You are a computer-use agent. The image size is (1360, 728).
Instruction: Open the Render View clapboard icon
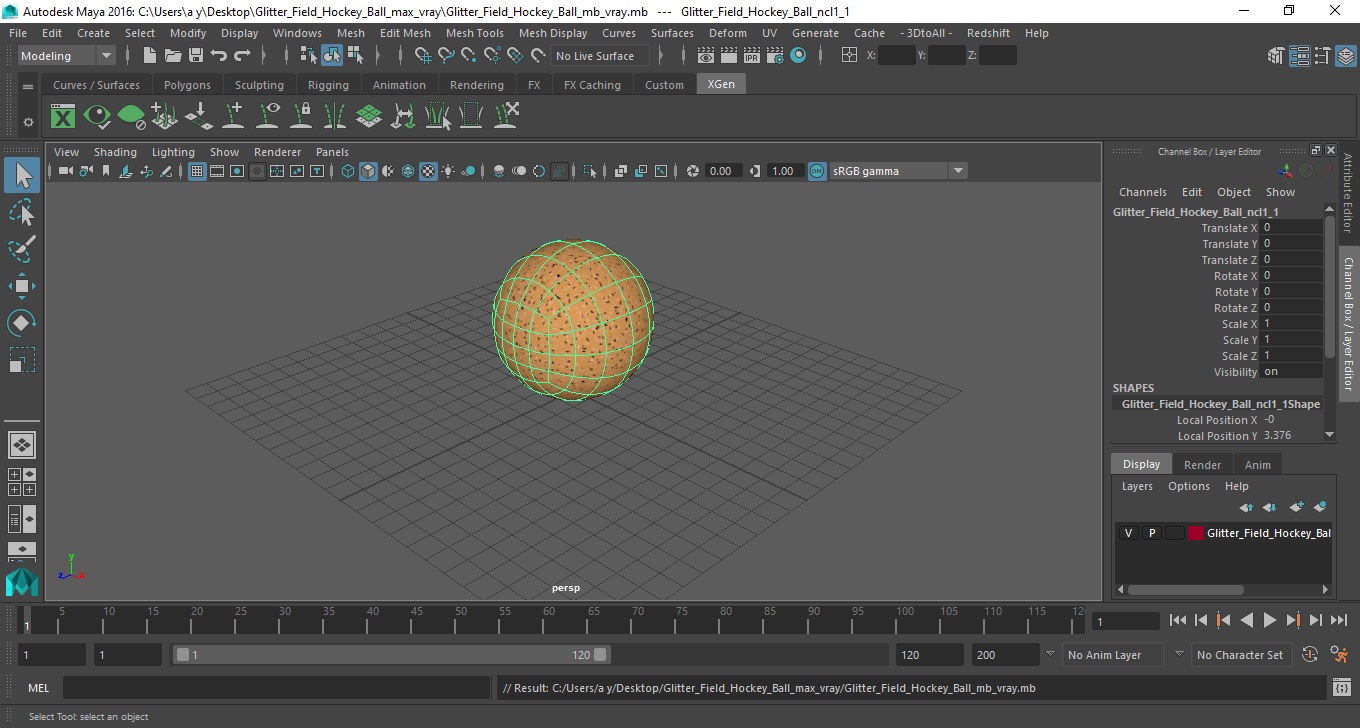[706, 56]
